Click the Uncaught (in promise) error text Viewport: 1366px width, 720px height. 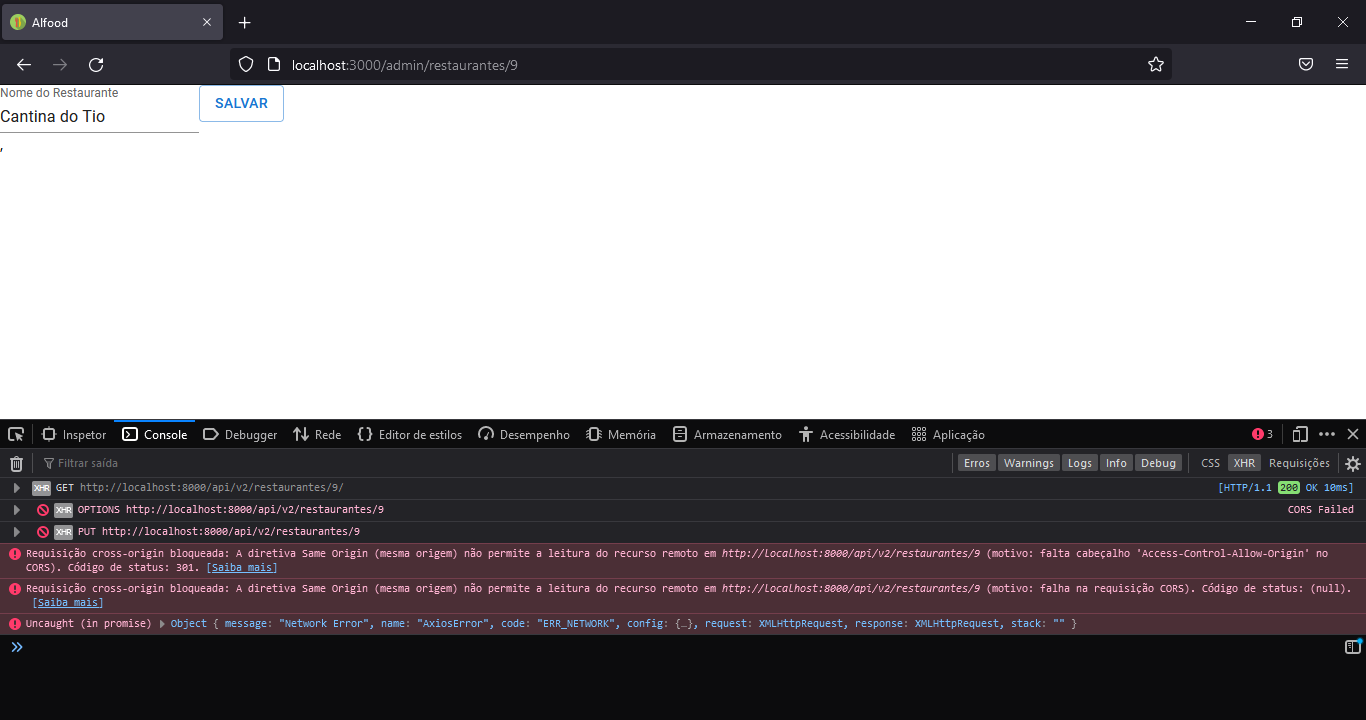tap(89, 624)
